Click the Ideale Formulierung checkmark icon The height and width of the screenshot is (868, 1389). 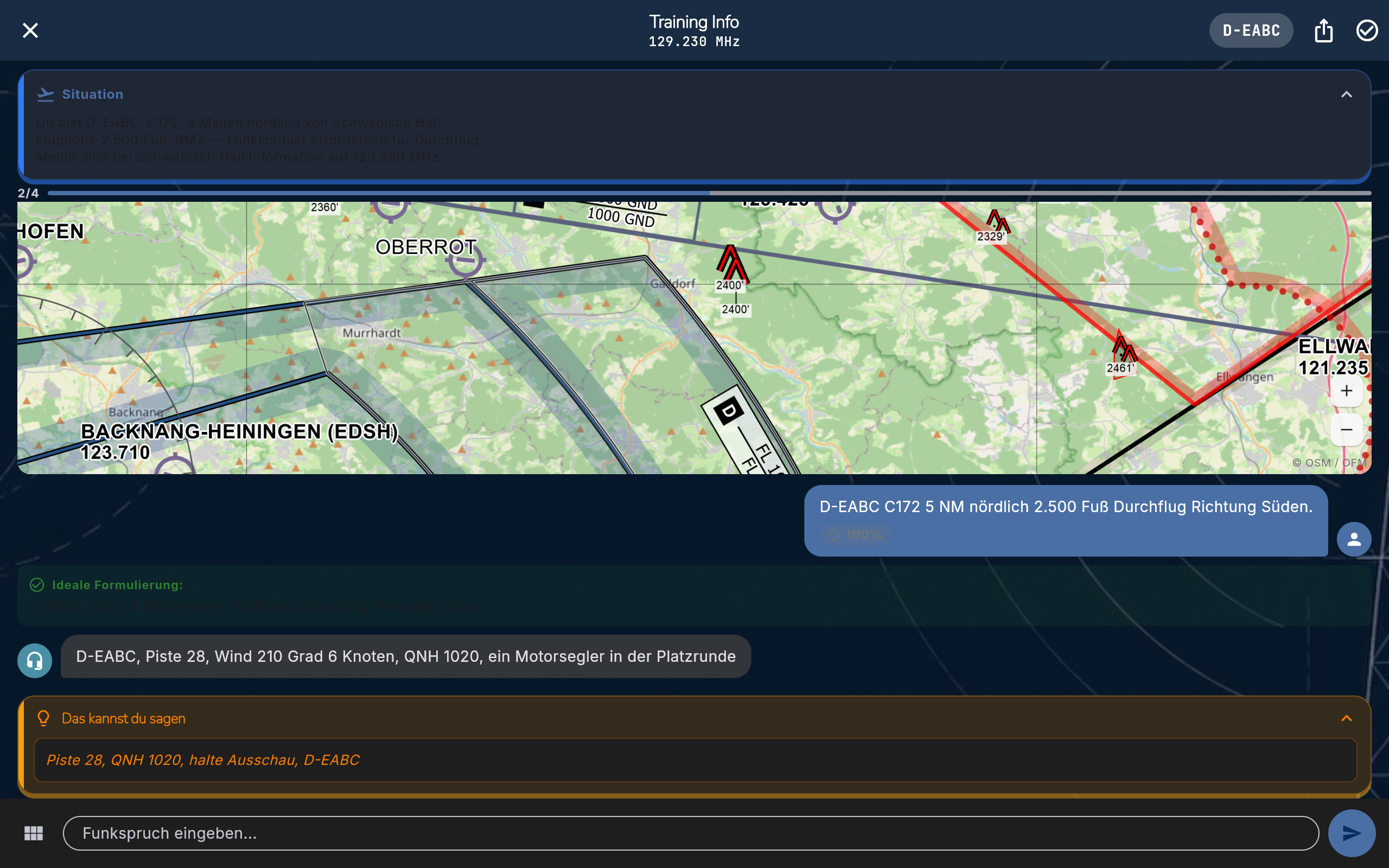pyautogui.click(x=37, y=585)
